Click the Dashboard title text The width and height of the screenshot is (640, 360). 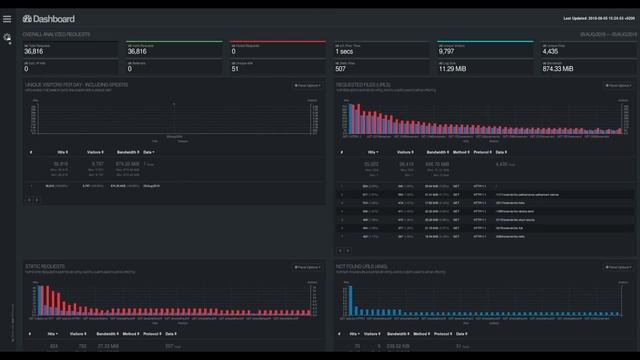point(54,19)
